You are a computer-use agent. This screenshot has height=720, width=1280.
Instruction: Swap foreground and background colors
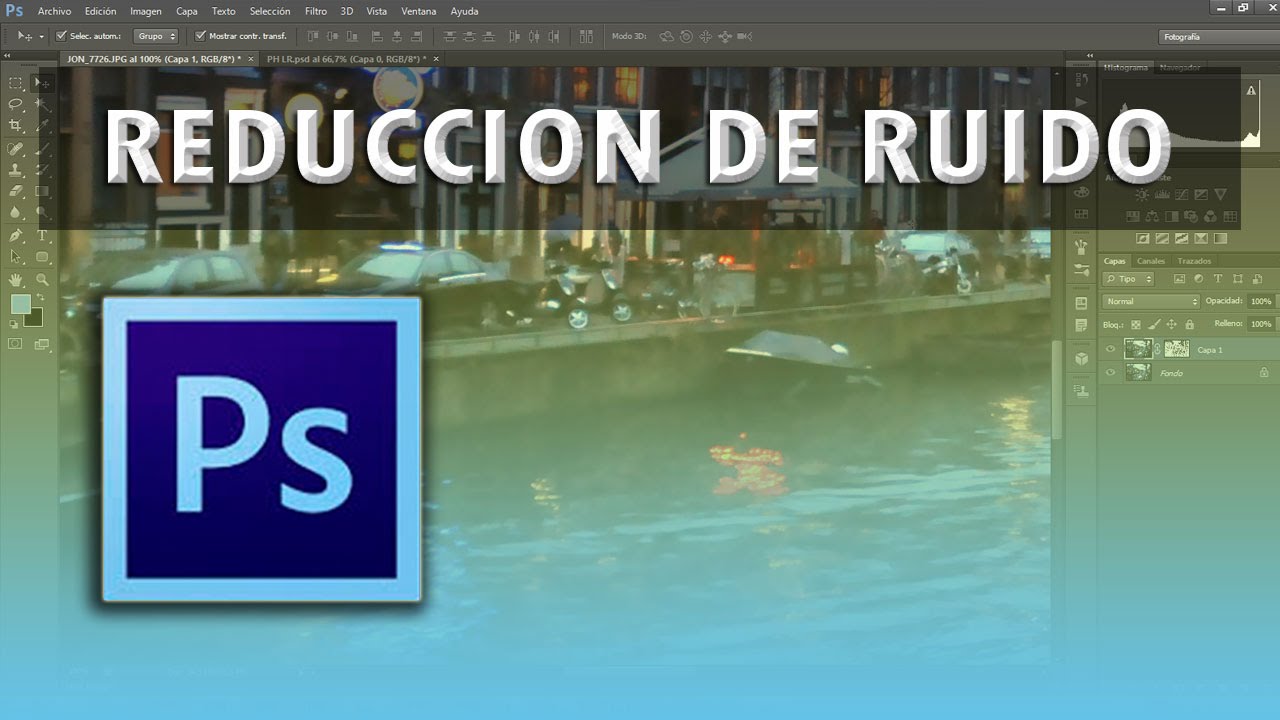pyautogui.click(x=41, y=298)
